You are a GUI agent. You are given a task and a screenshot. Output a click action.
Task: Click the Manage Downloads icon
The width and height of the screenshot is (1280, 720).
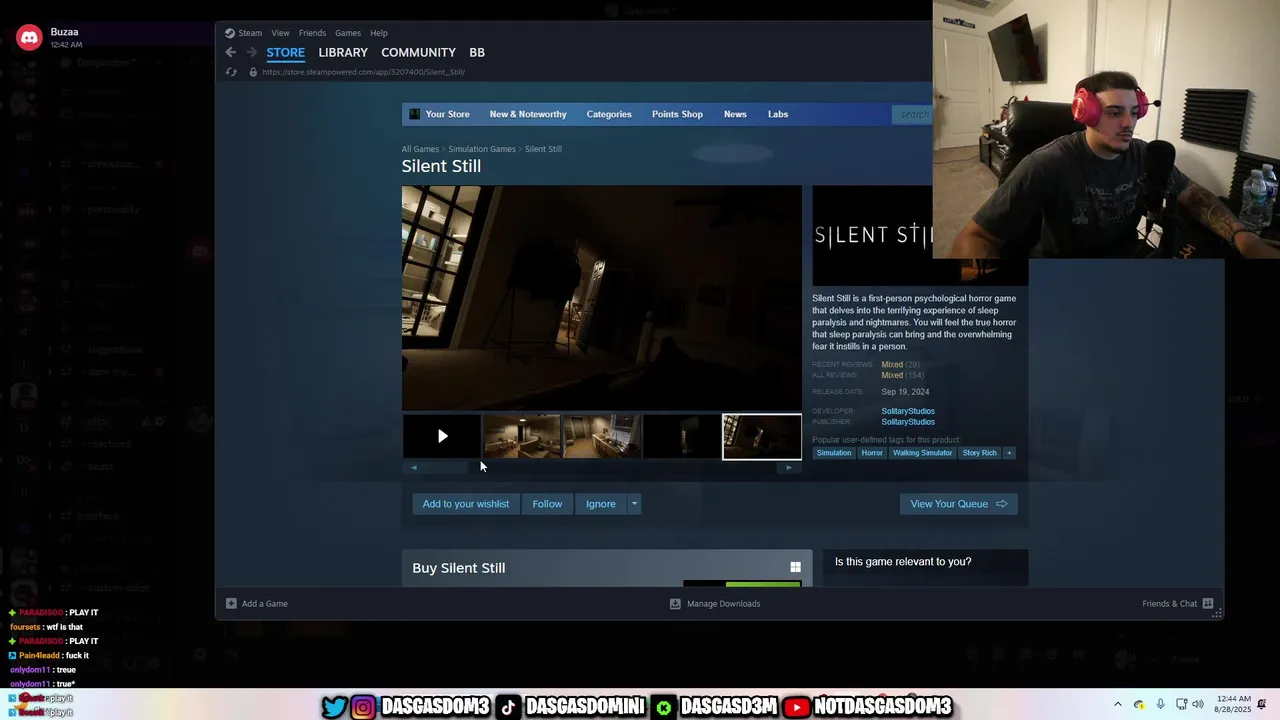(675, 603)
